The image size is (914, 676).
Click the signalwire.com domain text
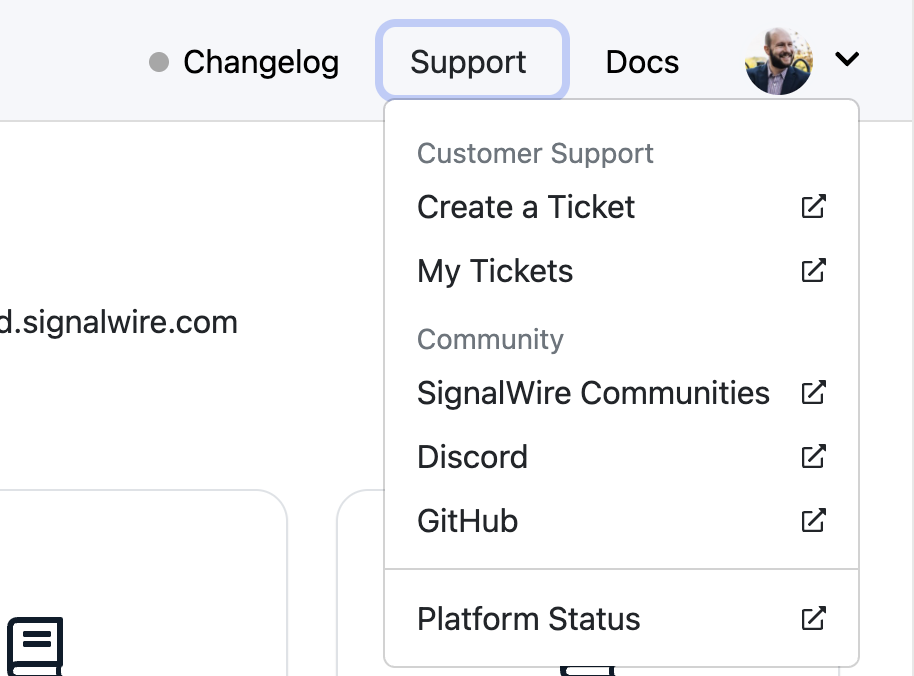(119, 322)
